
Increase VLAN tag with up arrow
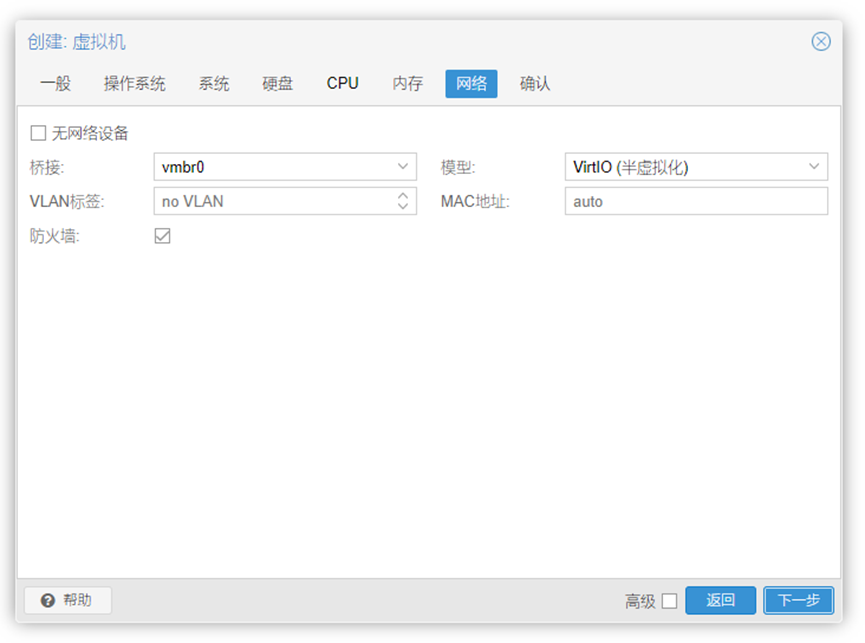(403, 195)
